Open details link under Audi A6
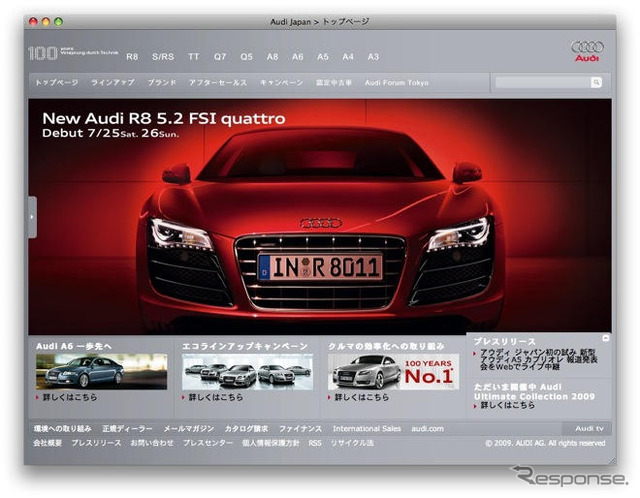 (x=70, y=397)
